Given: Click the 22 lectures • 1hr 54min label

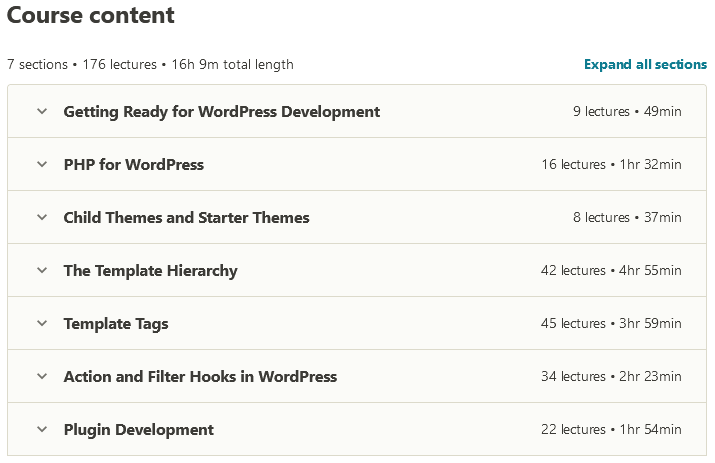Looking at the screenshot, I should click(611, 430).
